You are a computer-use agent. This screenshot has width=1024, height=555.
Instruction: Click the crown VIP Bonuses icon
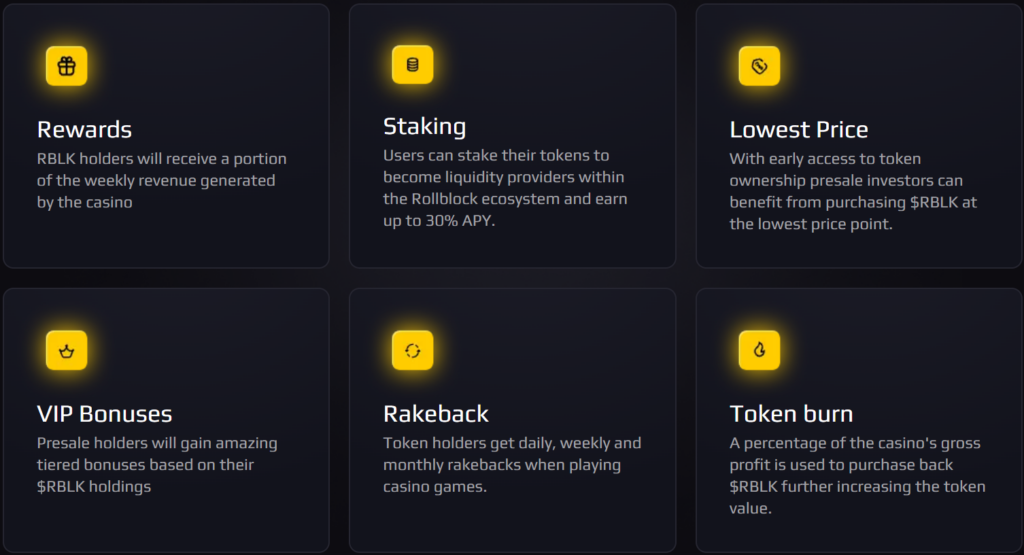tap(66, 350)
